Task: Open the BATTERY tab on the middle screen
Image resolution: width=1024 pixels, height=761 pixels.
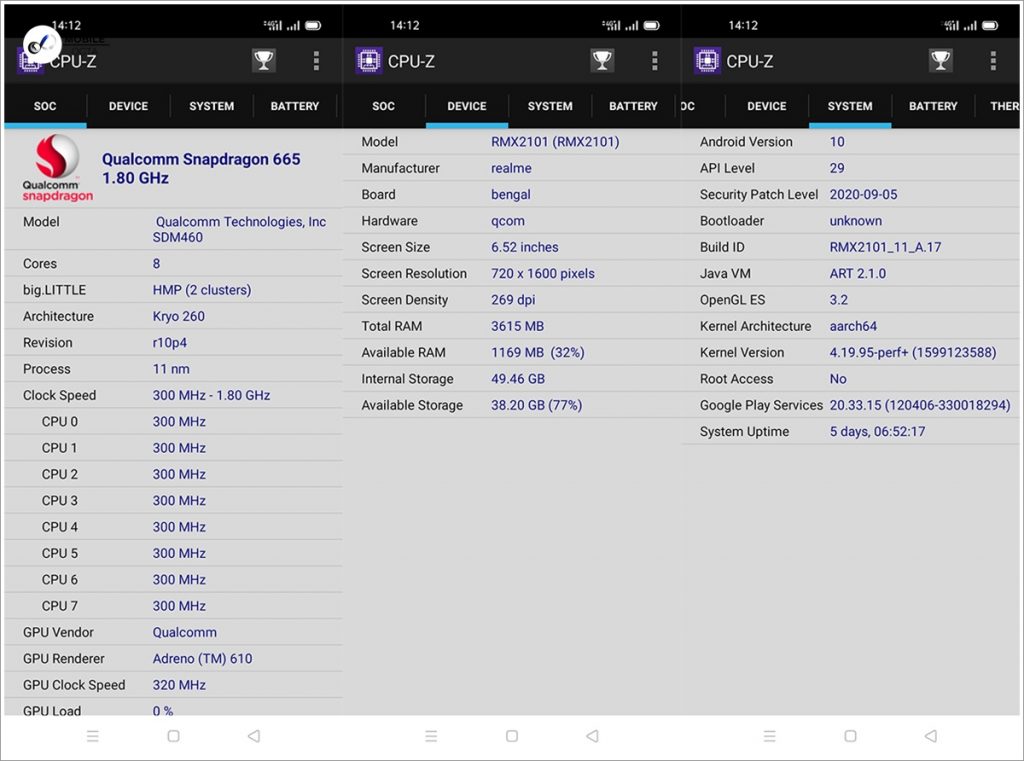Action: (633, 106)
